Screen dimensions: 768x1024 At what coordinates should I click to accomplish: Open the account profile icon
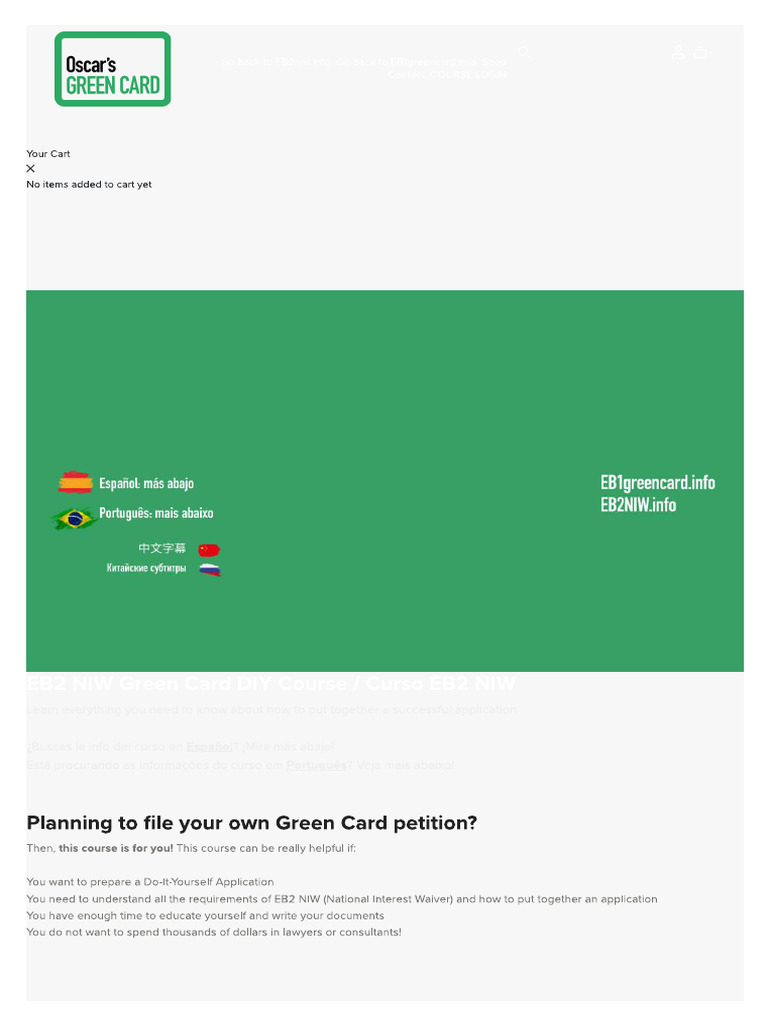pos(678,52)
